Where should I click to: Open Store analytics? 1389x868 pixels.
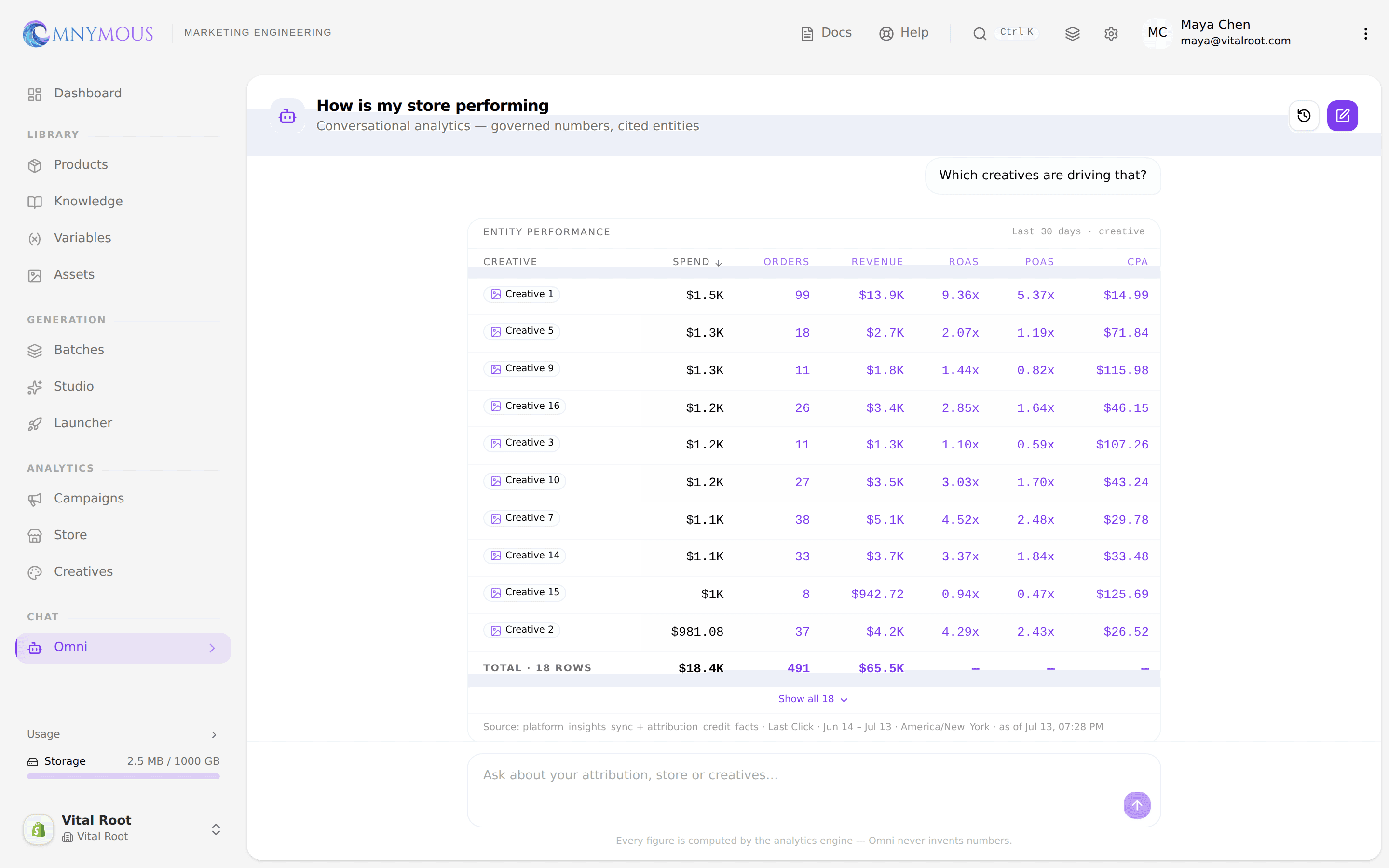coord(123,536)
